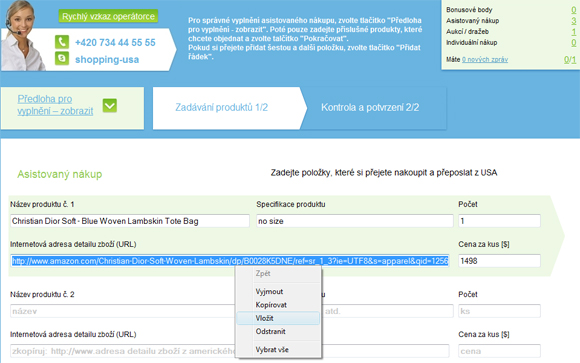Open the 0 nových zpráv link
This screenshot has height=363, width=580.
(485, 59)
